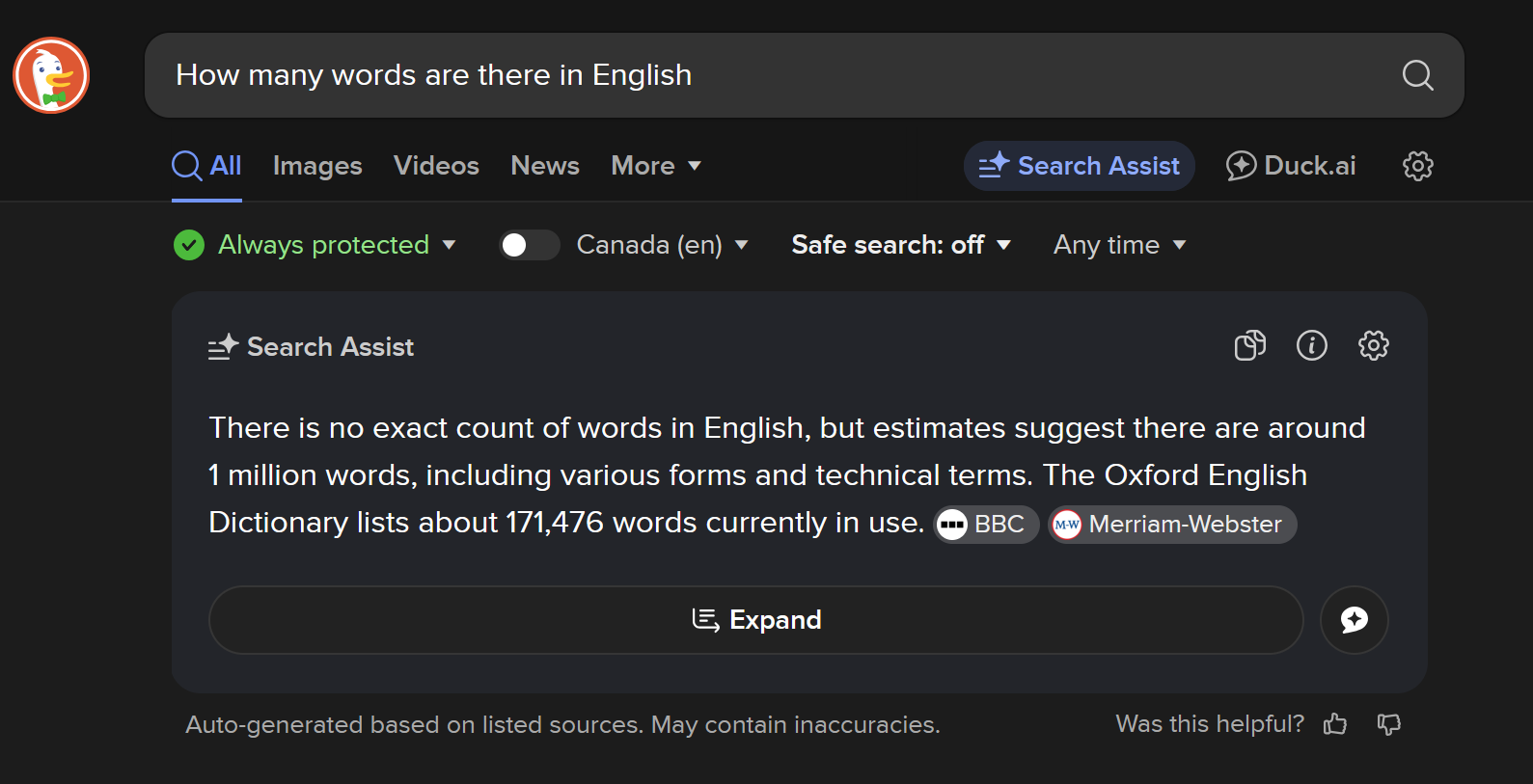Click the green Always protected checkmark icon
Image resolution: width=1533 pixels, height=784 pixels.
tap(189, 245)
